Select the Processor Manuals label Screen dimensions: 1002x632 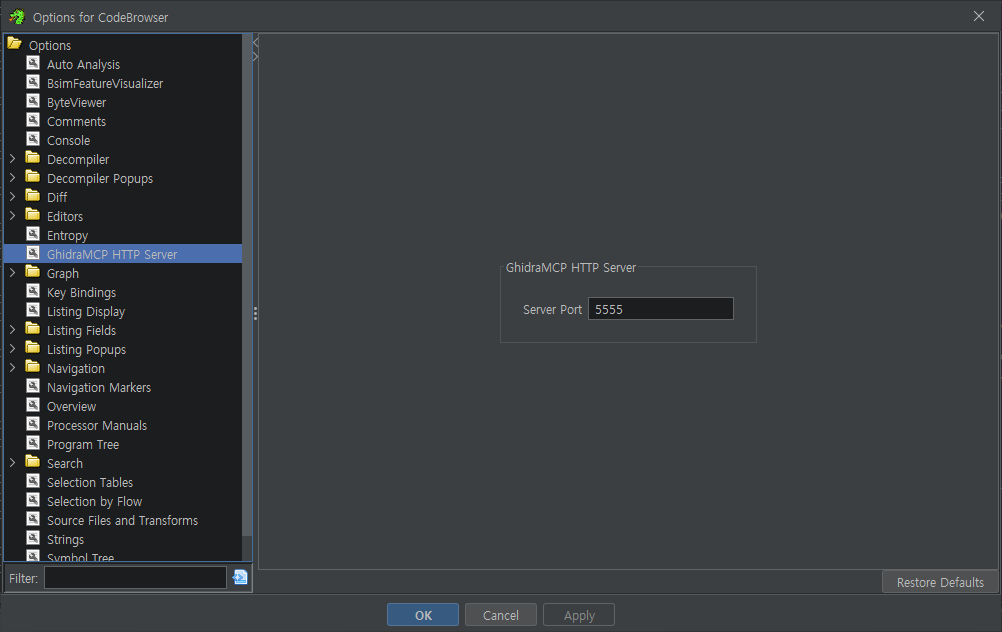(x=96, y=426)
